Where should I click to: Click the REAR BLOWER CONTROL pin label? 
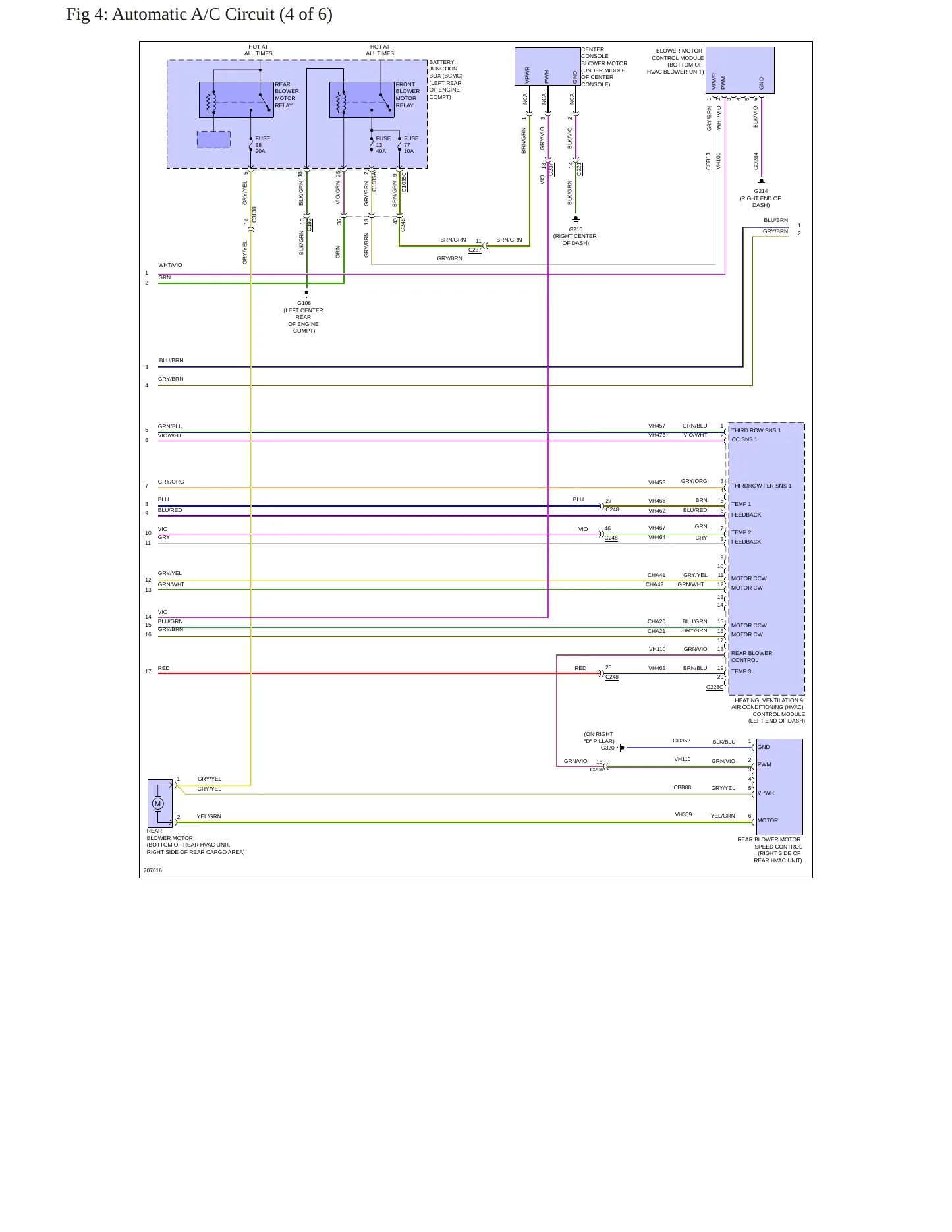pos(752,657)
